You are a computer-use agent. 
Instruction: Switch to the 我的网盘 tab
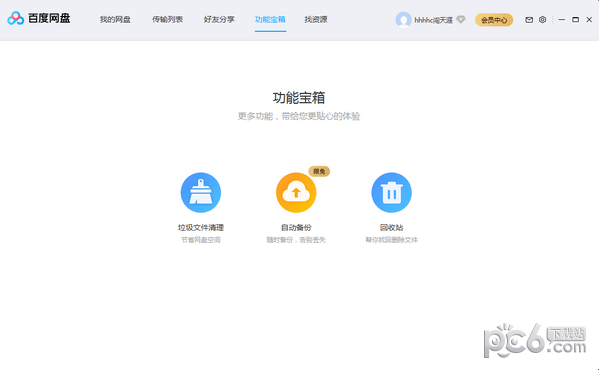click(115, 19)
